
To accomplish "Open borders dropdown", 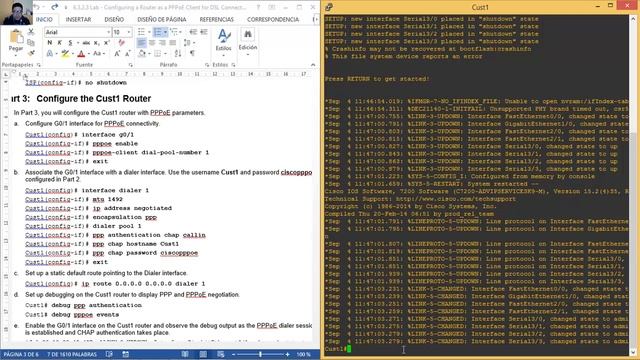I will pos(165,53).
